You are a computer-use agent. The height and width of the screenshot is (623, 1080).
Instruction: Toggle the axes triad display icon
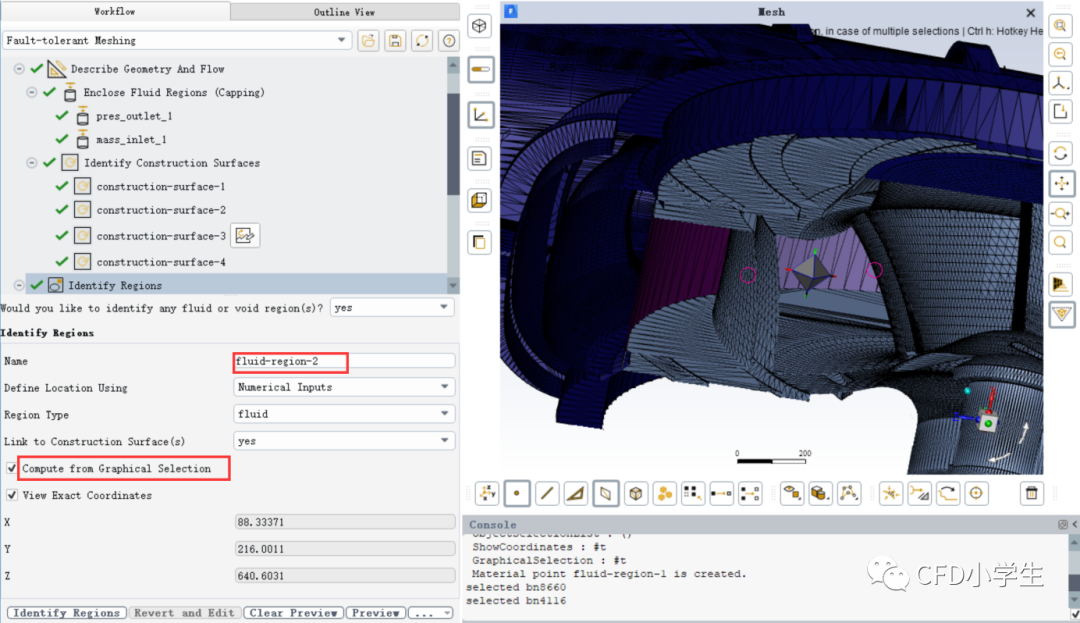(x=480, y=115)
